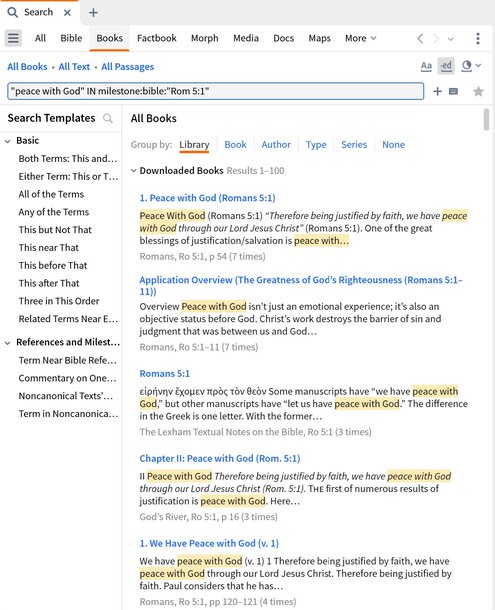Click the All Passages filter link

(x=128, y=67)
